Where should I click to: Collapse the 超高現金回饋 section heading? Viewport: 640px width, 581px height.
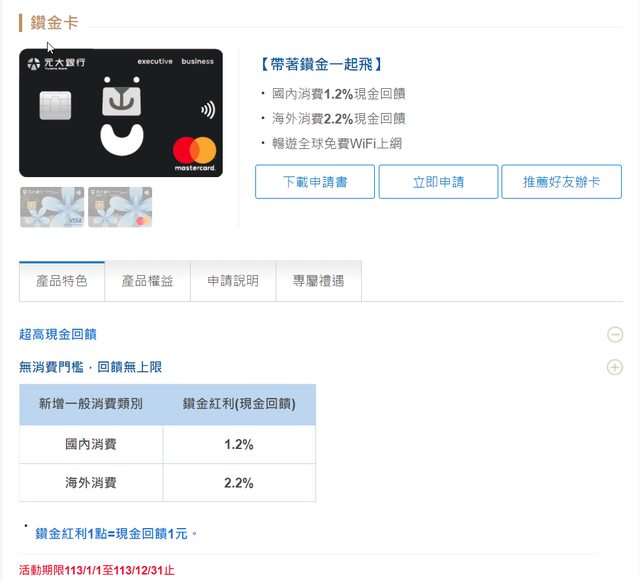click(58, 335)
